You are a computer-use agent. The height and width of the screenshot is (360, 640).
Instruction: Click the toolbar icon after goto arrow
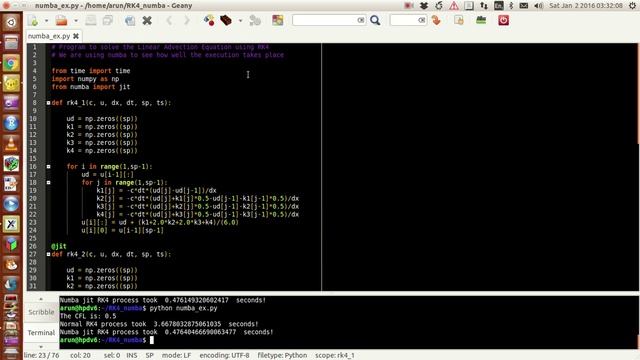[x=459, y=20]
